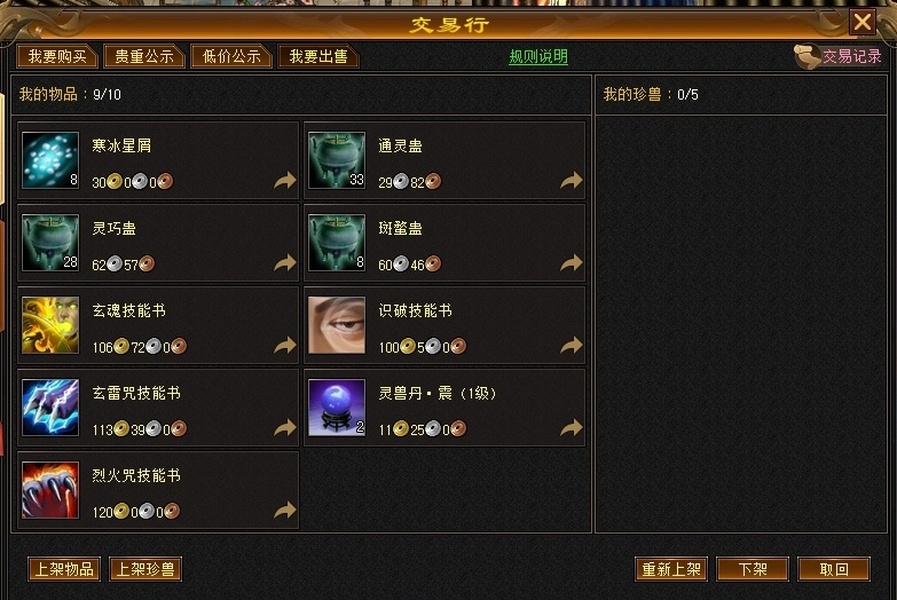Image resolution: width=897 pixels, height=600 pixels.
Task: Select the 玄雷咒技能书 lightning icon
Action: [x=50, y=407]
